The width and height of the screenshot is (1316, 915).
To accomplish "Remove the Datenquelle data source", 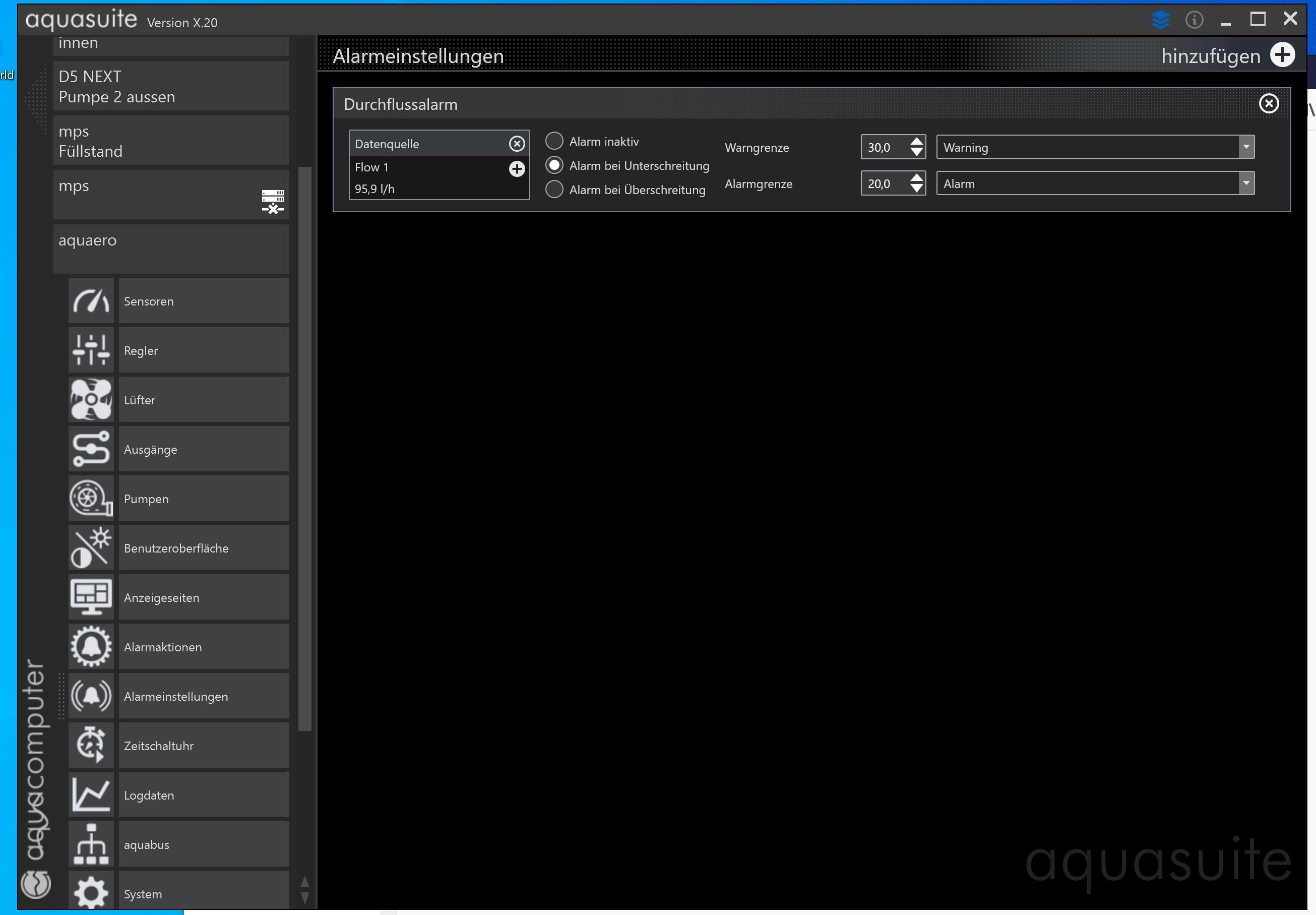I will pos(517,144).
